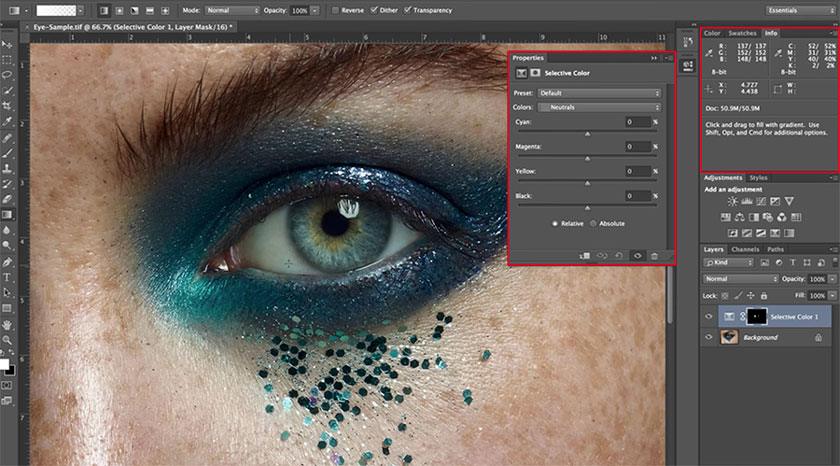Click the trash icon in the Properties panel
840x466 pixels.
[653, 256]
